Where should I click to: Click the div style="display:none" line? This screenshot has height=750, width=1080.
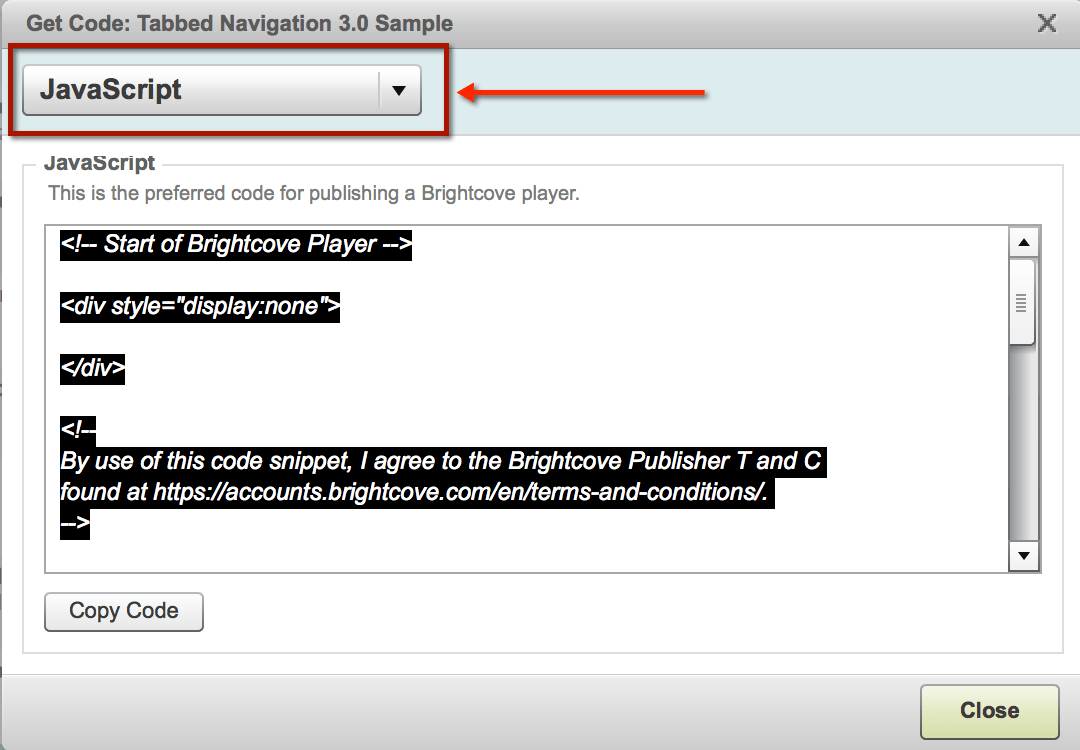click(200, 306)
